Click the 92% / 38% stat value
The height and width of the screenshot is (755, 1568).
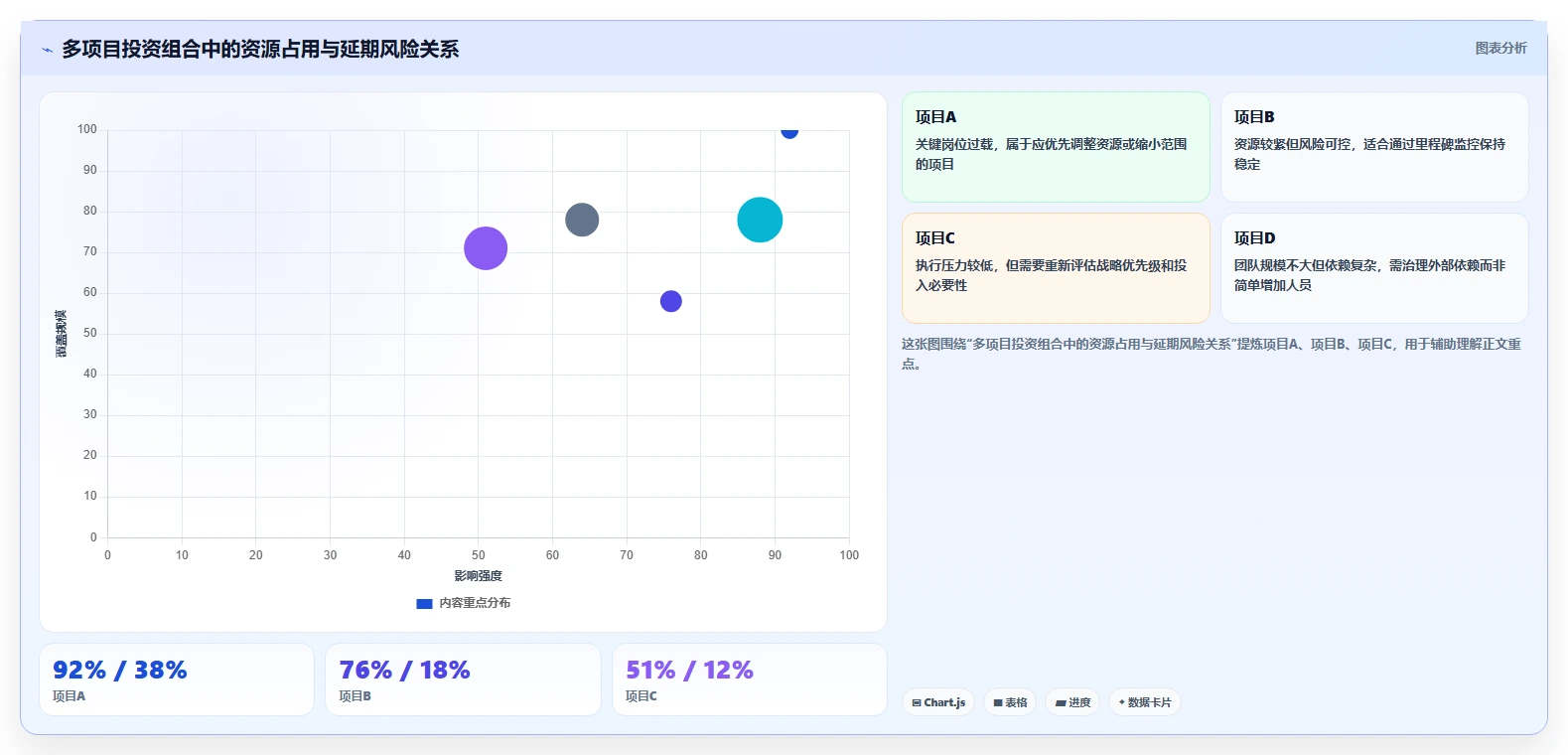[120, 671]
